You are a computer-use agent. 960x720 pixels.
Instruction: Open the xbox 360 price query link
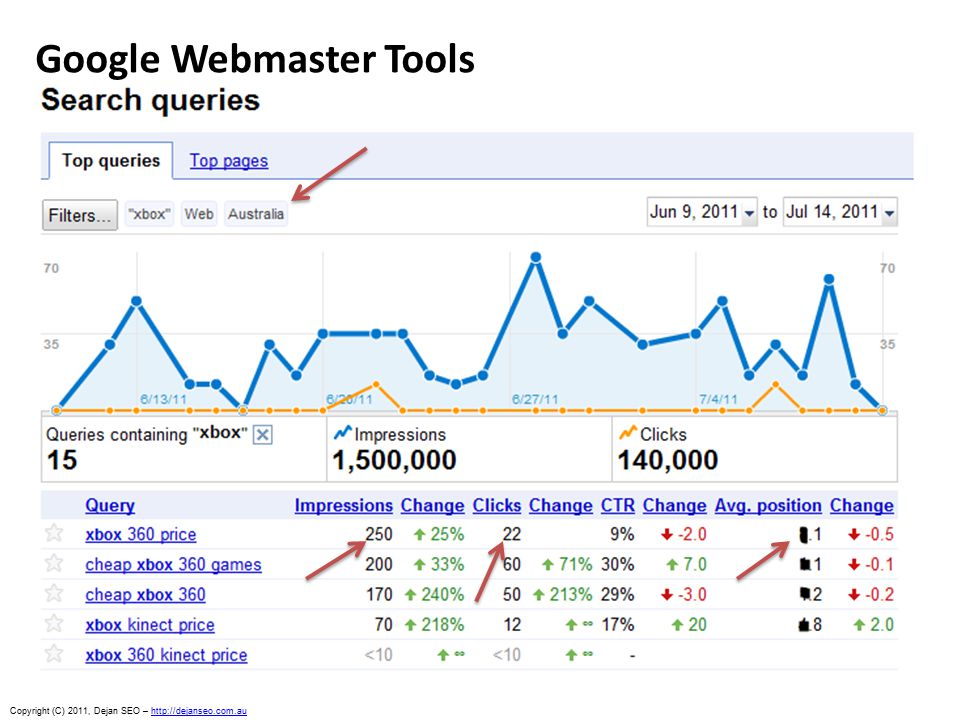(x=141, y=534)
